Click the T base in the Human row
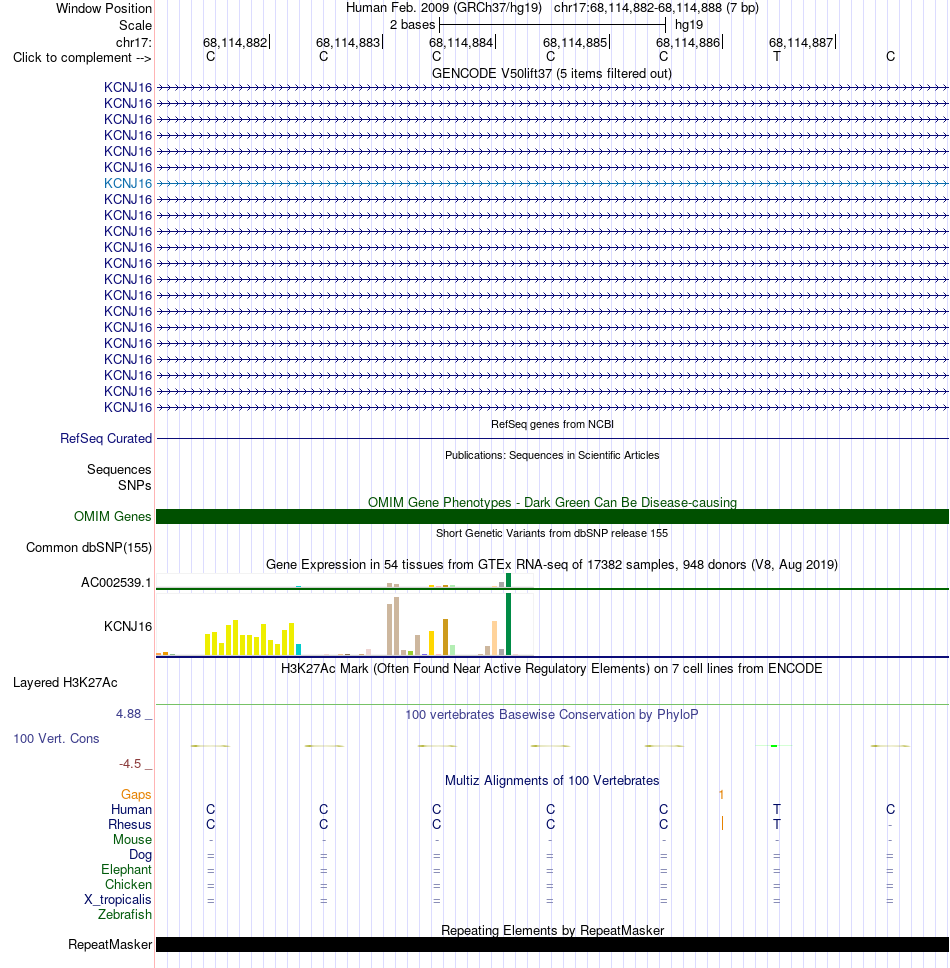This screenshot has width=950, height=968. 777,809
